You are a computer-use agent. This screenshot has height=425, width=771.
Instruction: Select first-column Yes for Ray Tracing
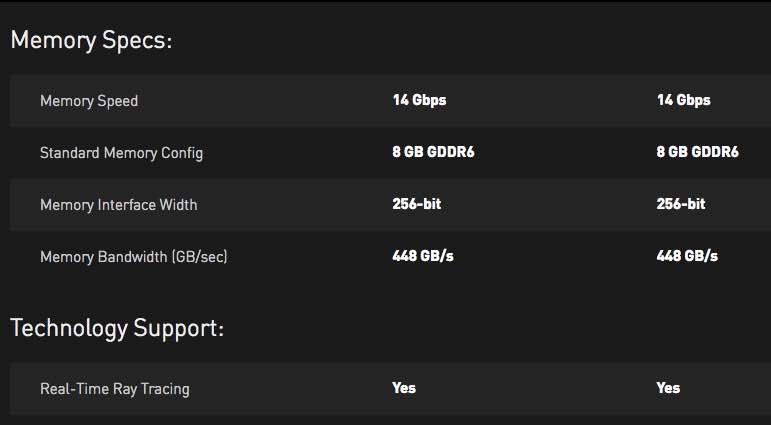pos(404,388)
